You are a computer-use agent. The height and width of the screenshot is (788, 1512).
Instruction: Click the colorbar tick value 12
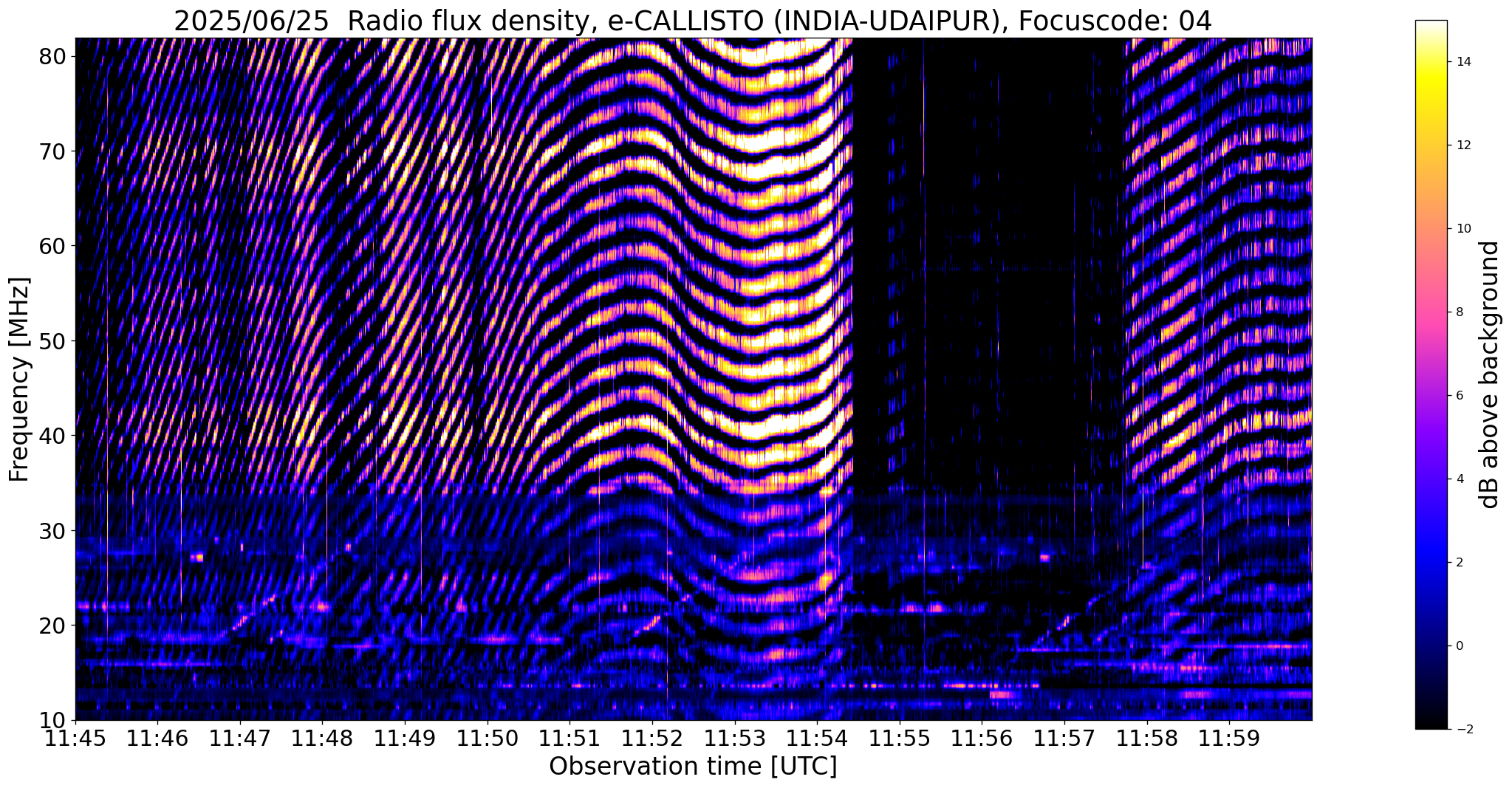(x=1463, y=145)
